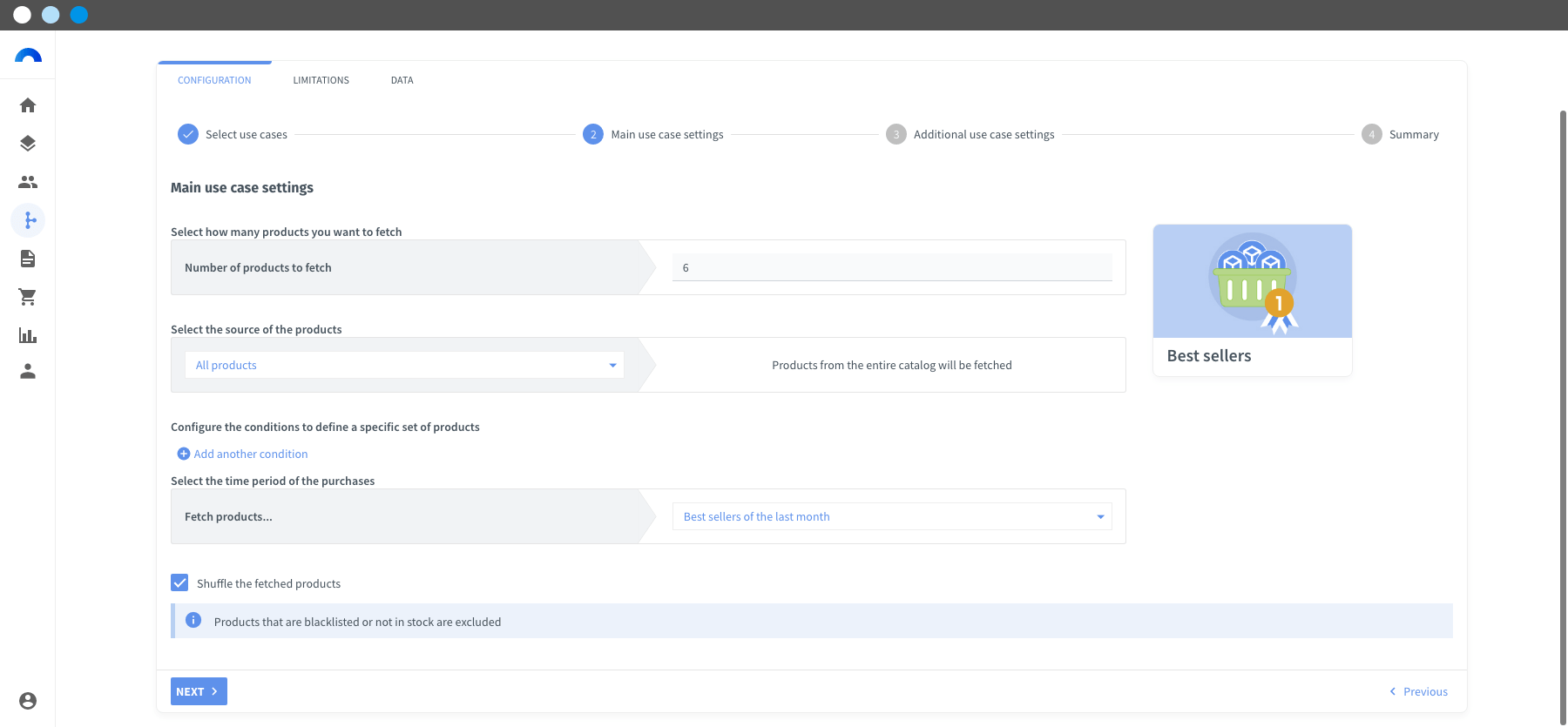Open the document page sidebar icon
This screenshot has height=727, width=1568.
tap(28, 259)
